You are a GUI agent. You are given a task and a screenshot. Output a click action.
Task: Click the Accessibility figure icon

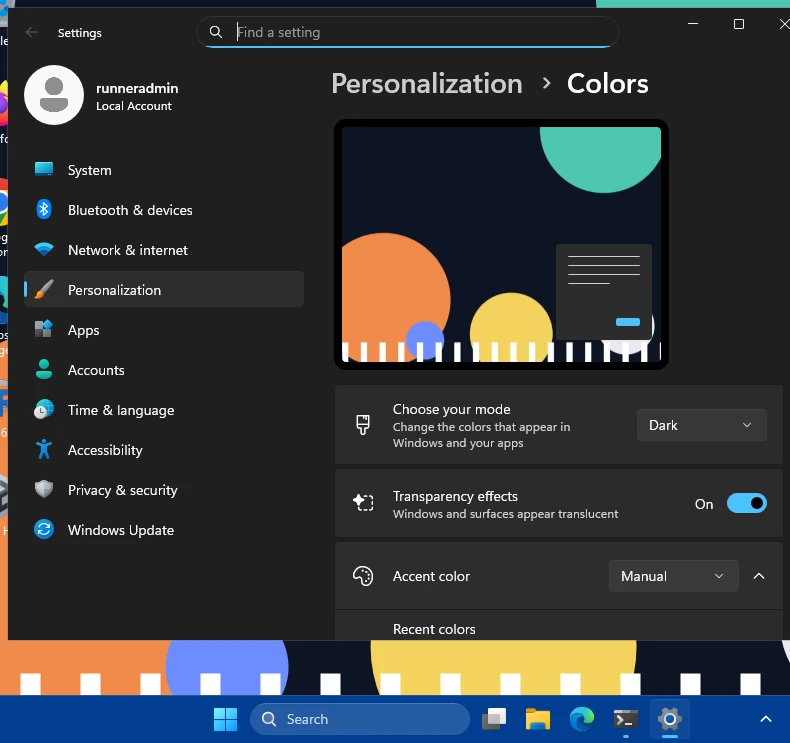click(44, 449)
